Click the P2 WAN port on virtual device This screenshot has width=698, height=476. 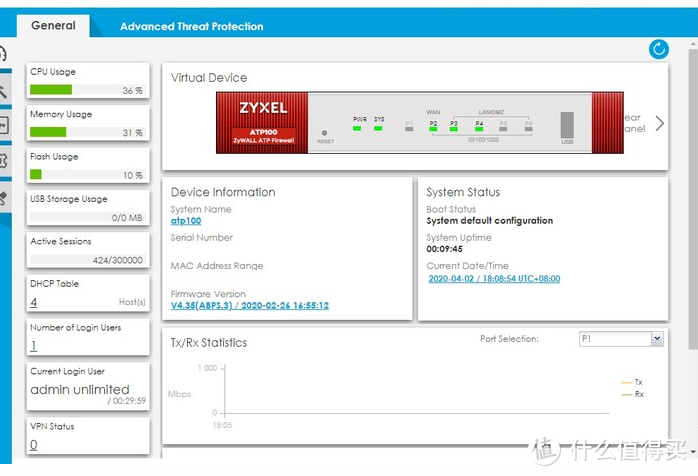(433, 126)
